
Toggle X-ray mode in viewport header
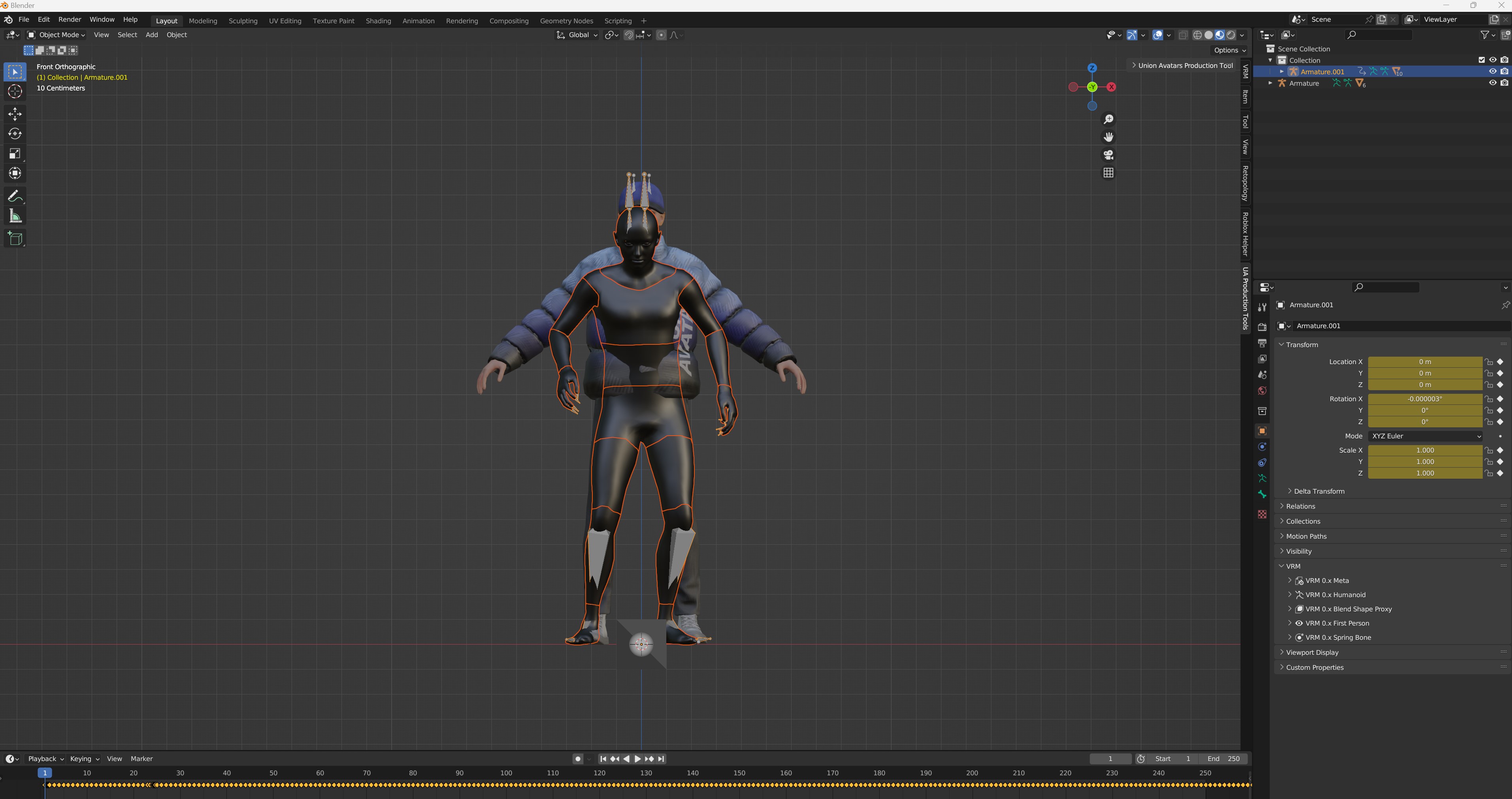pyautogui.click(x=1183, y=35)
